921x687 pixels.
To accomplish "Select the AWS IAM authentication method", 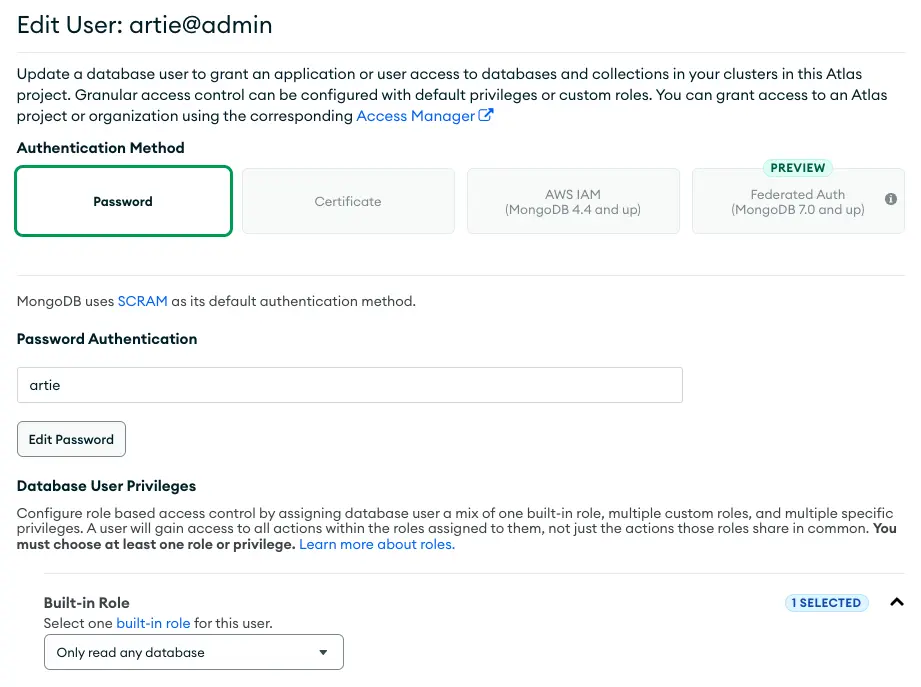I will click(x=573, y=200).
